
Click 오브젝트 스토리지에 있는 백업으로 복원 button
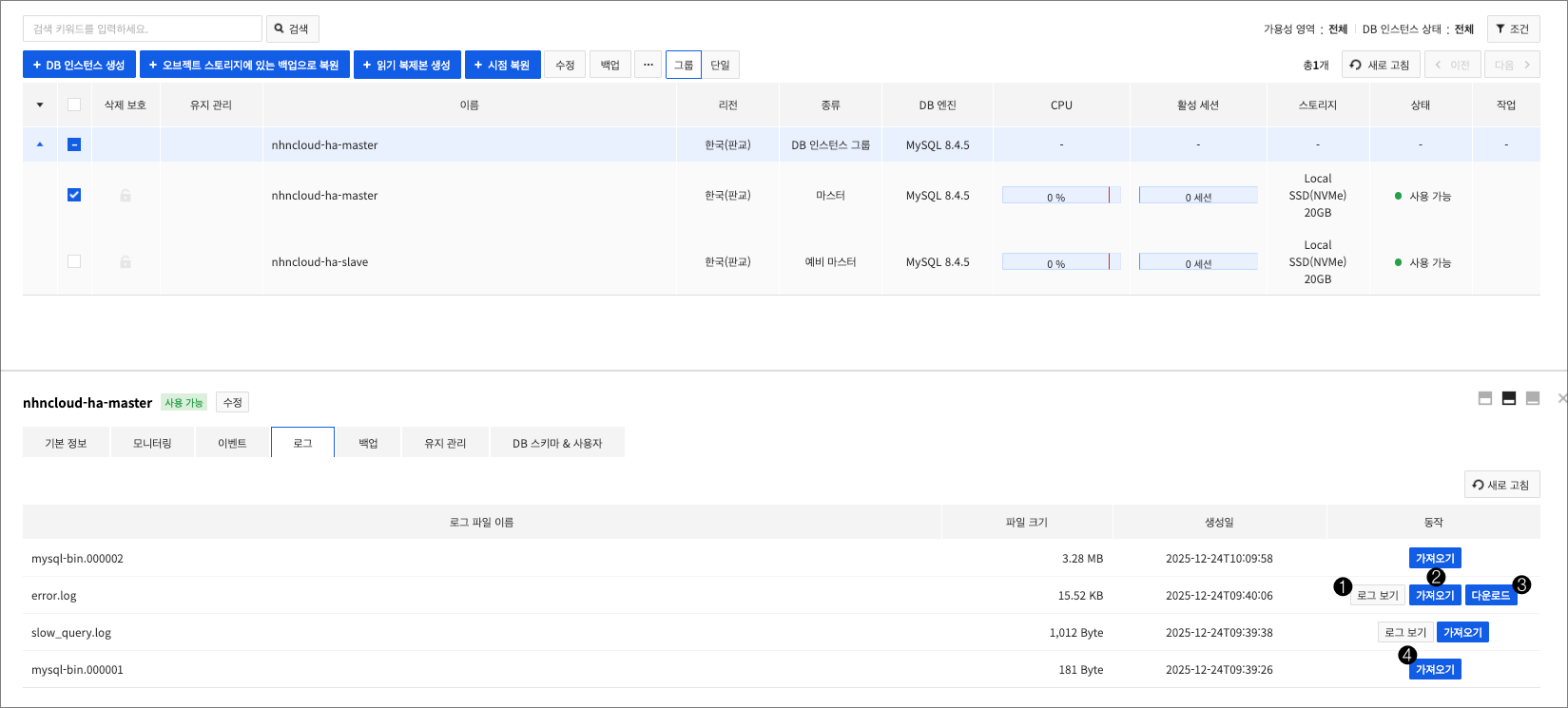coord(244,65)
